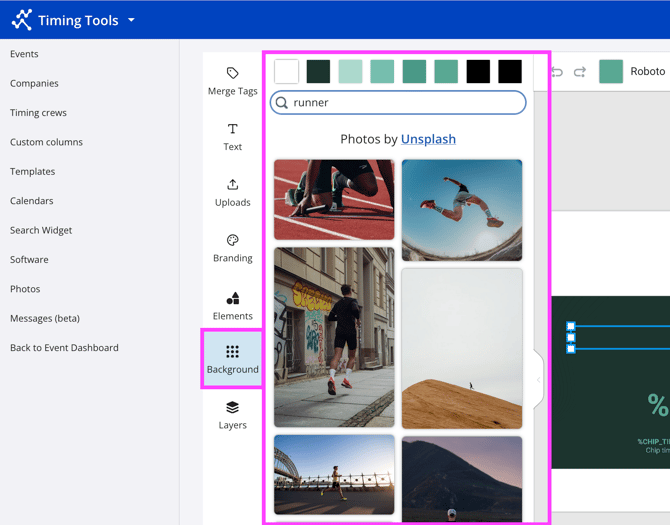Select the Text tool

(232, 137)
